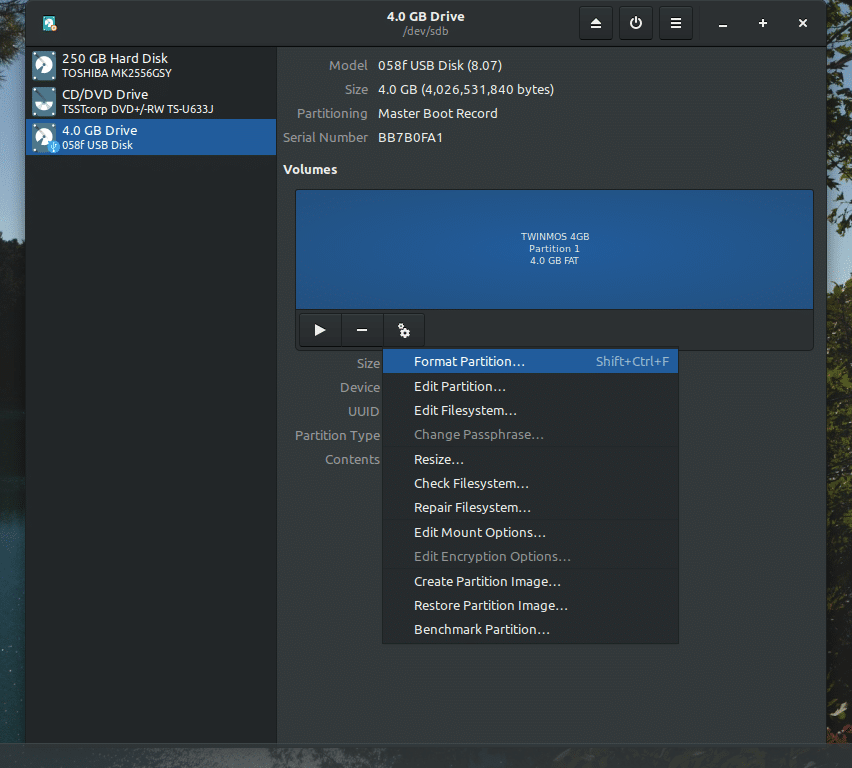Viewport: 852px width, 768px height.
Task: Click the serial number BB7B0FA1 text
Action: 410,138
